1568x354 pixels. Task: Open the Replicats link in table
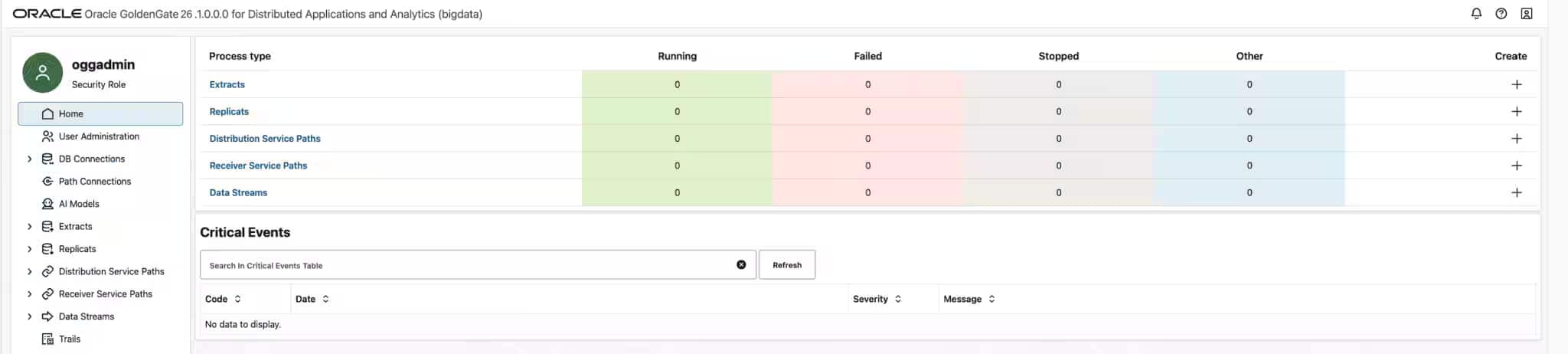229,111
